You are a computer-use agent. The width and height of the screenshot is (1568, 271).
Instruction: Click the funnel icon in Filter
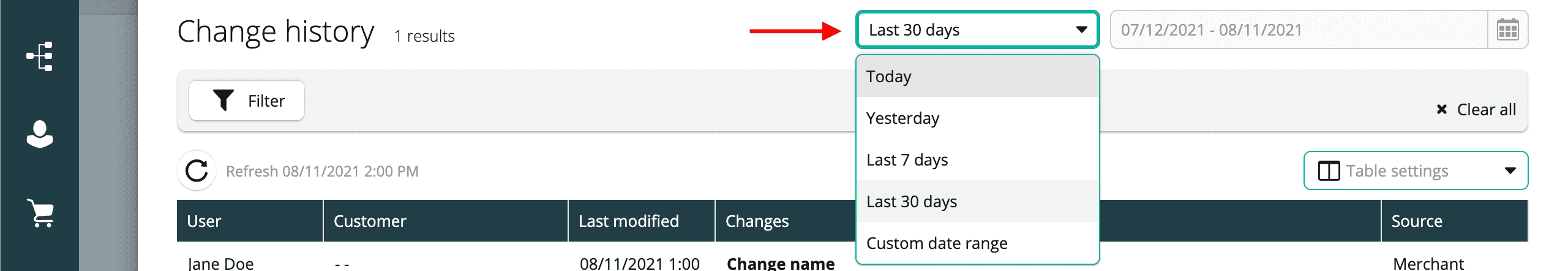point(223,101)
